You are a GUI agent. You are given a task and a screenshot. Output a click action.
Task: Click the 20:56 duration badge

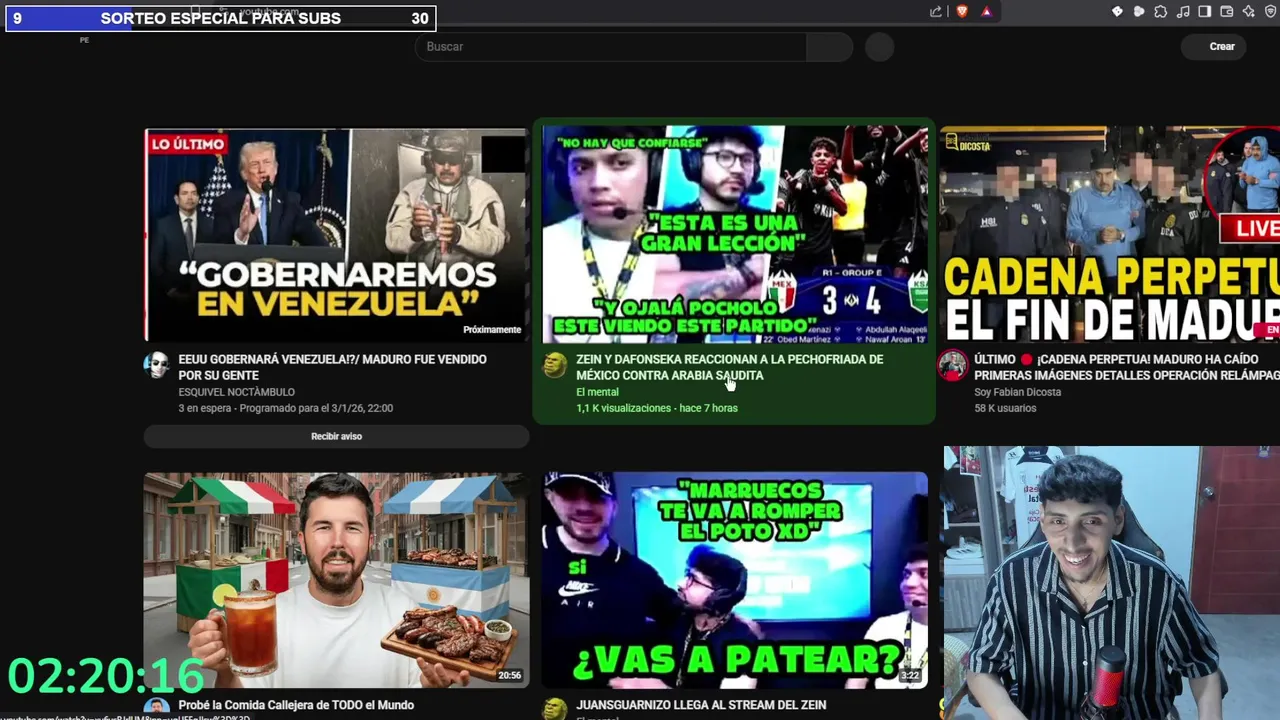pyautogui.click(x=509, y=675)
